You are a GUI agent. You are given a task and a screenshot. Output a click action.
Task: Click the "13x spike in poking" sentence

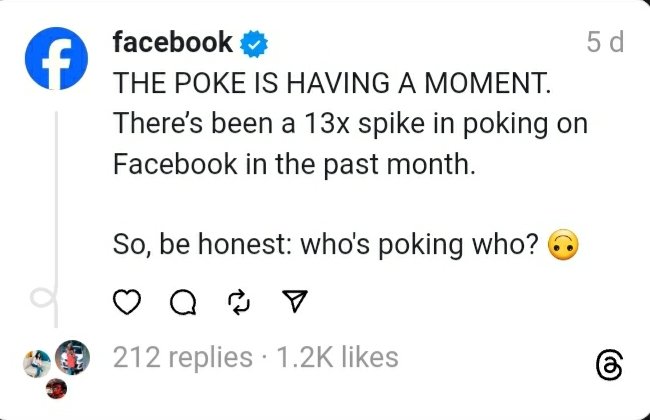(349, 124)
